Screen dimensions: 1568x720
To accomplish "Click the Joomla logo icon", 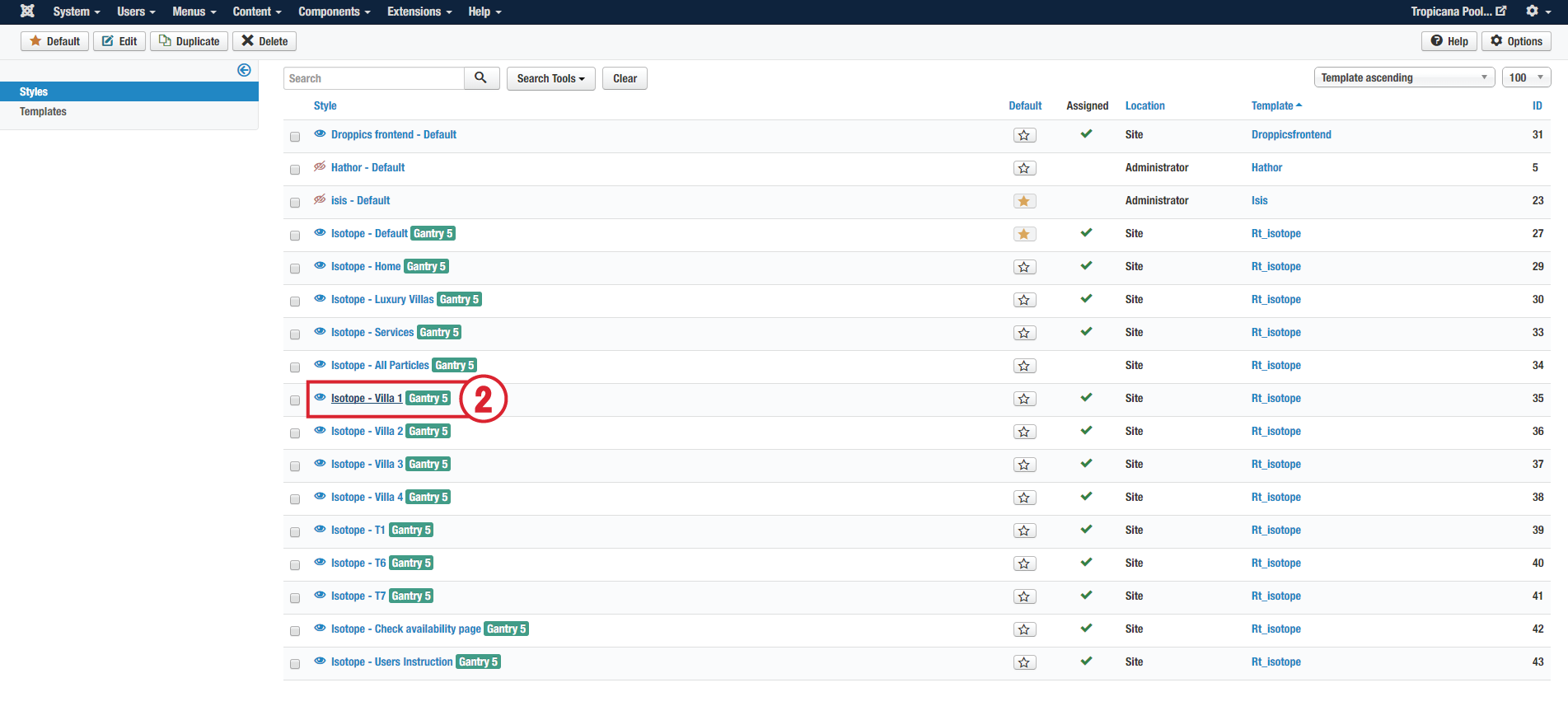I will click(27, 11).
